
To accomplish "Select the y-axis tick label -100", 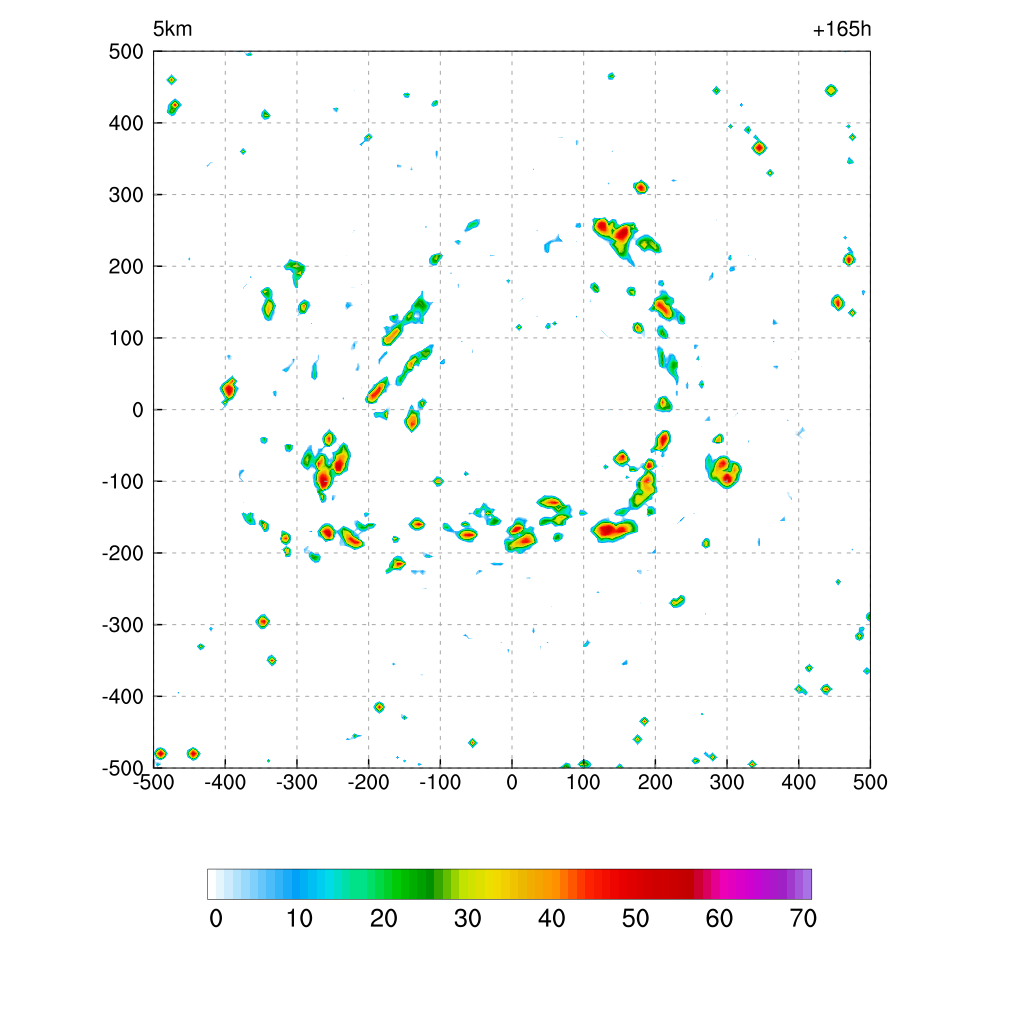I will click(x=123, y=482).
